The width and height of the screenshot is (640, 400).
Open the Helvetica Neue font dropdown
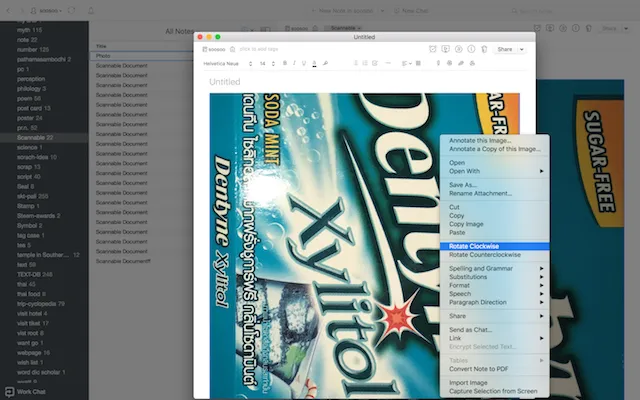[224, 63]
